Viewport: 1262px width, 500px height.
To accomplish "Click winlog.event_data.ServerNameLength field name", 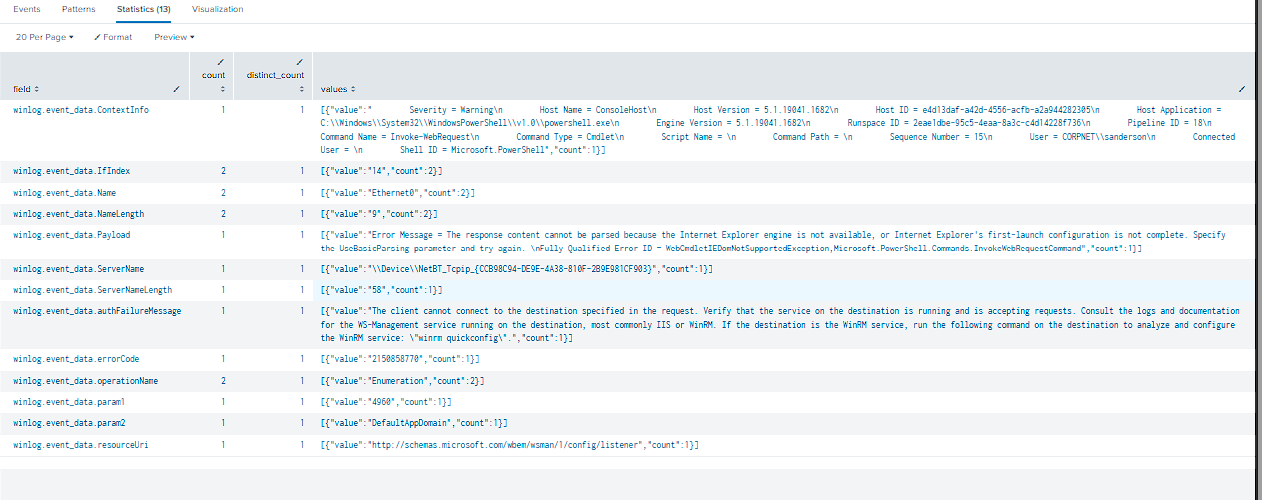I will click(x=92, y=290).
